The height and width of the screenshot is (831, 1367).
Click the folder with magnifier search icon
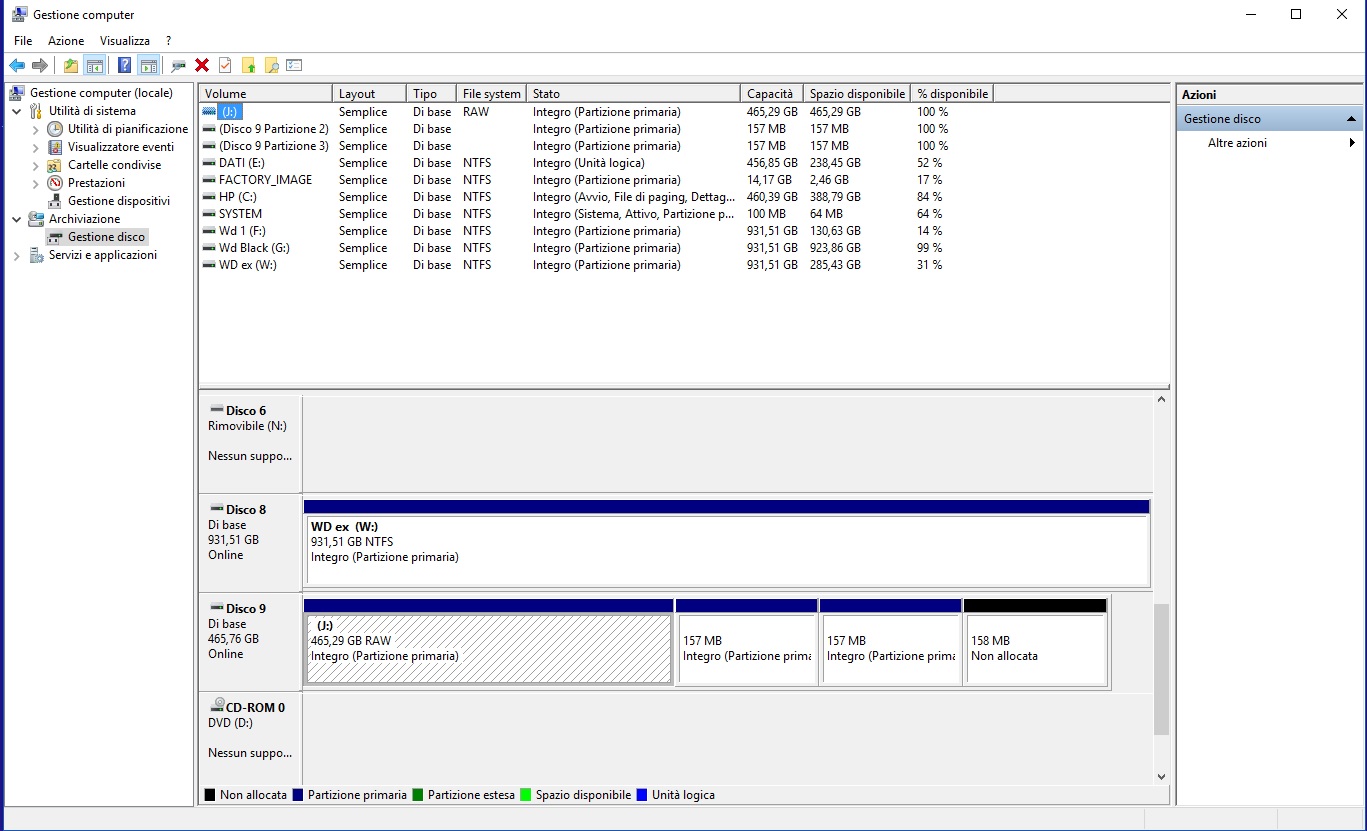click(x=271, y=65)
